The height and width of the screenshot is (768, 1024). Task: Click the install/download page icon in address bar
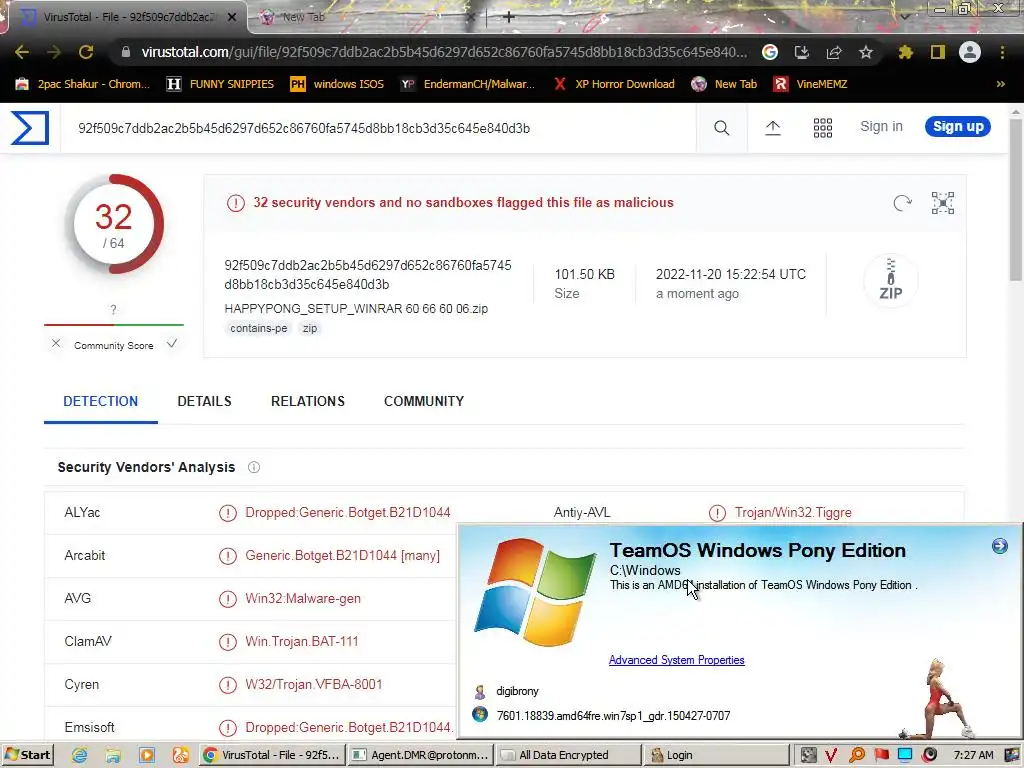pos(802,52)
